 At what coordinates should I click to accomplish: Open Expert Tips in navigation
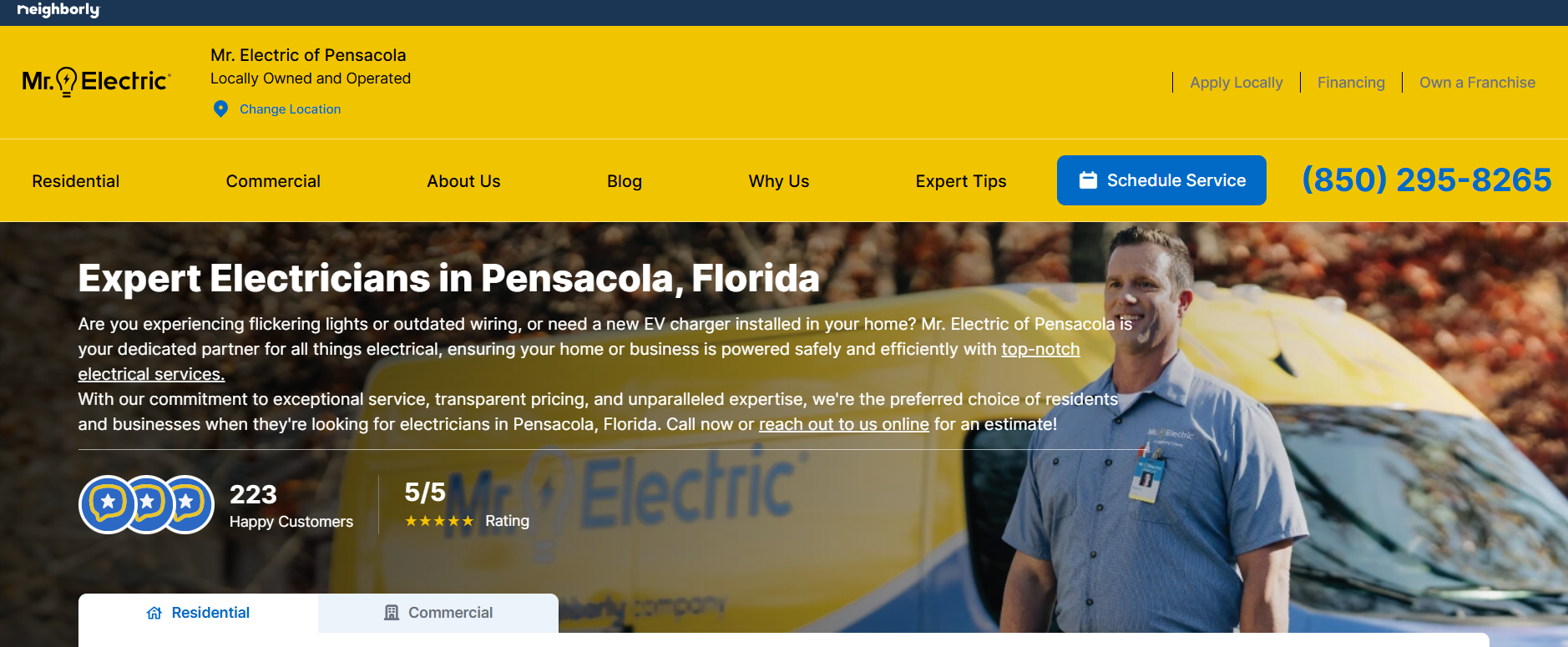coord(961,181)
